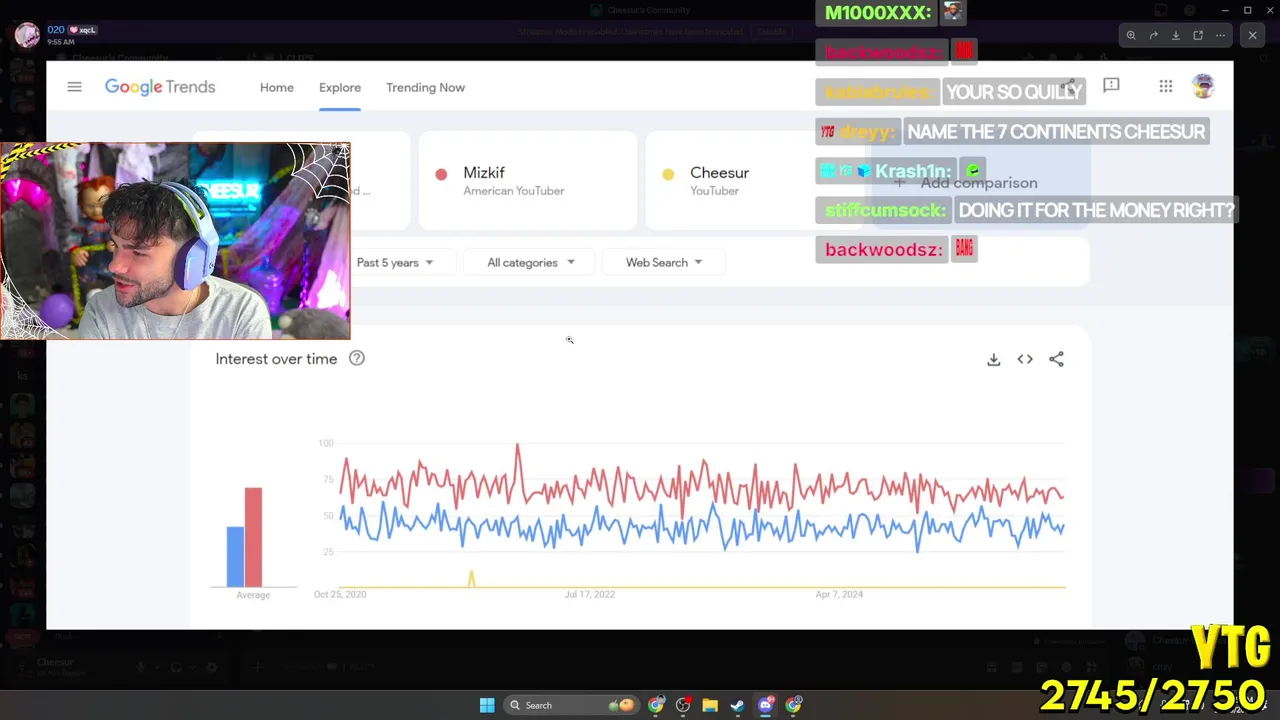The height and width of the screenshot is (720, 1280).
Task: Click the streamer avatar at top left
Action: tap(27, 35)
